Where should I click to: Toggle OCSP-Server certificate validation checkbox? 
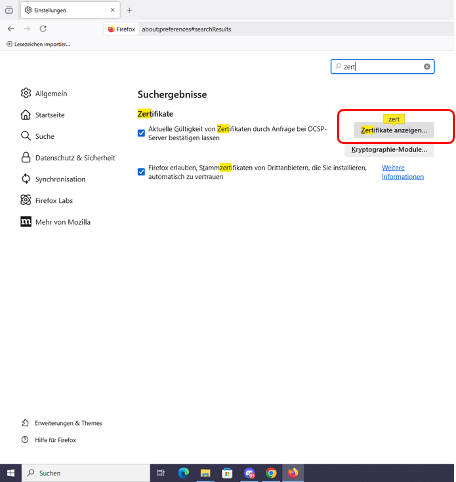pyautogui.click(x=141, y=133)
